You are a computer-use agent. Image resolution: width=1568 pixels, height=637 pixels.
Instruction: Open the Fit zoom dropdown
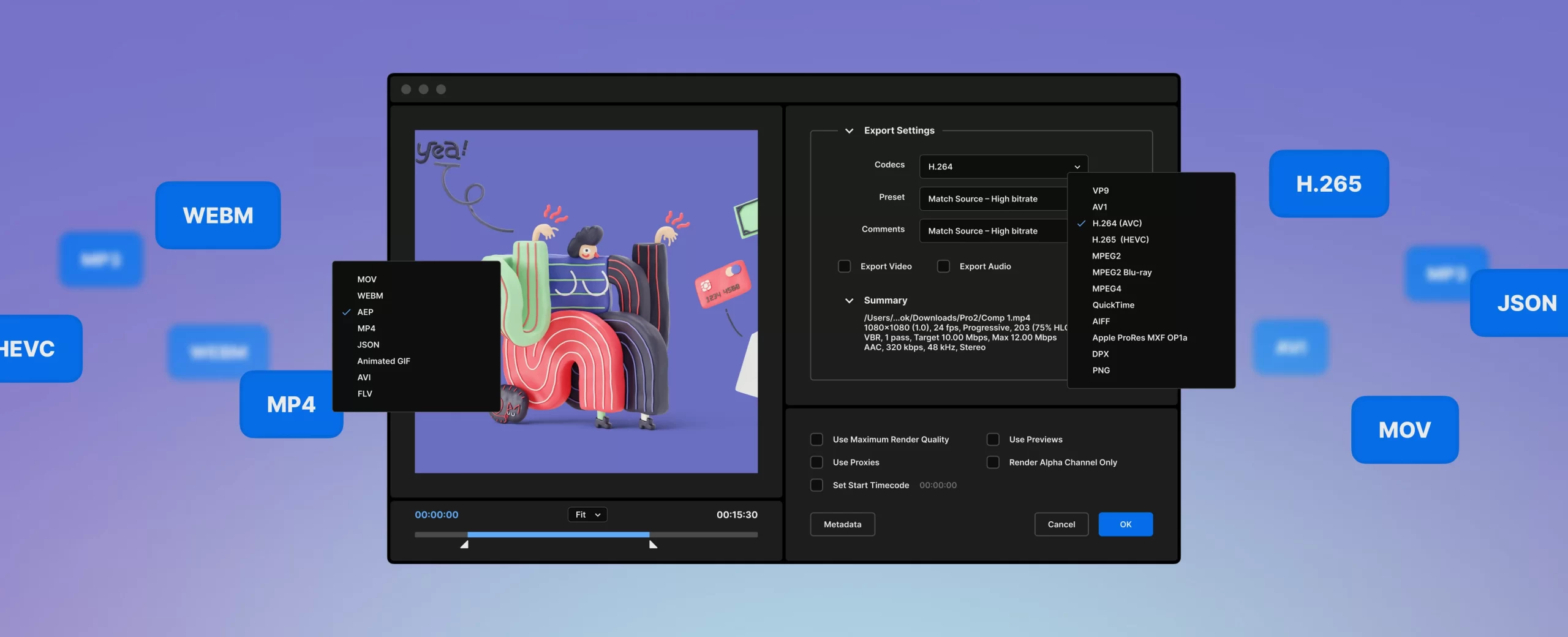587,514
